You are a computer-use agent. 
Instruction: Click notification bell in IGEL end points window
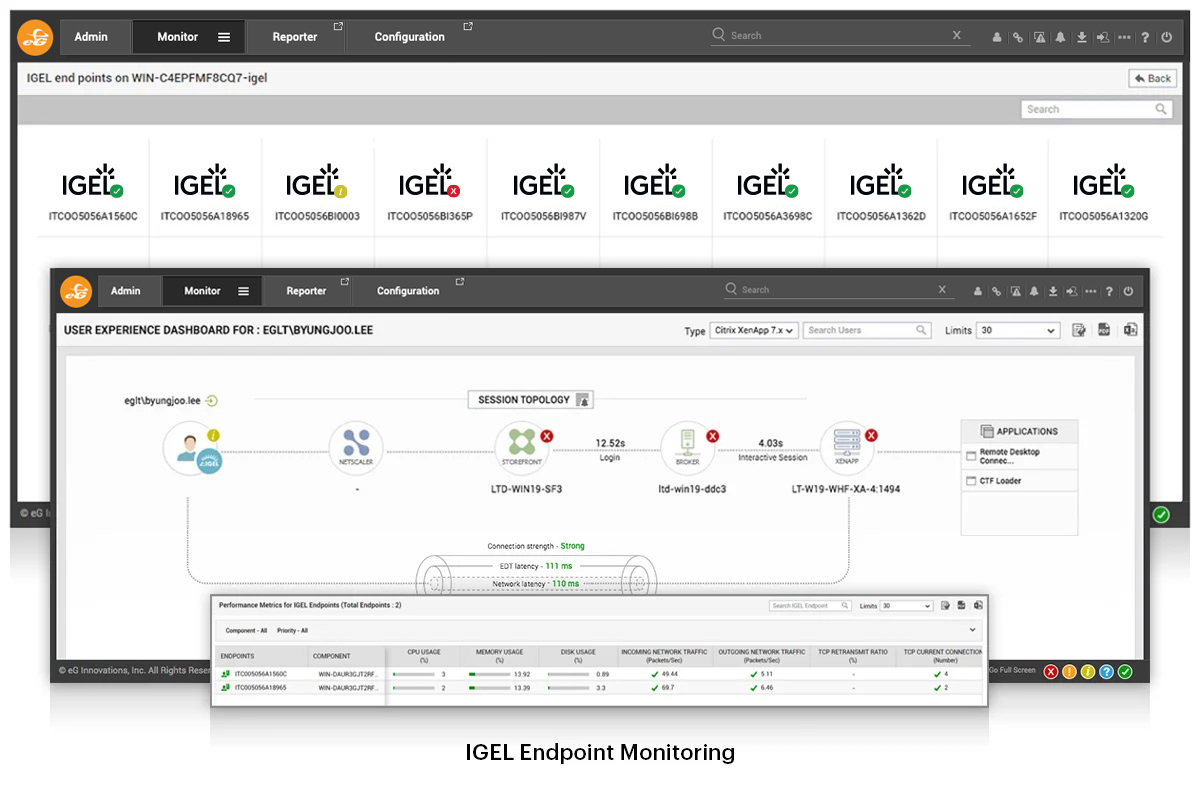(x=1060, y=37)
